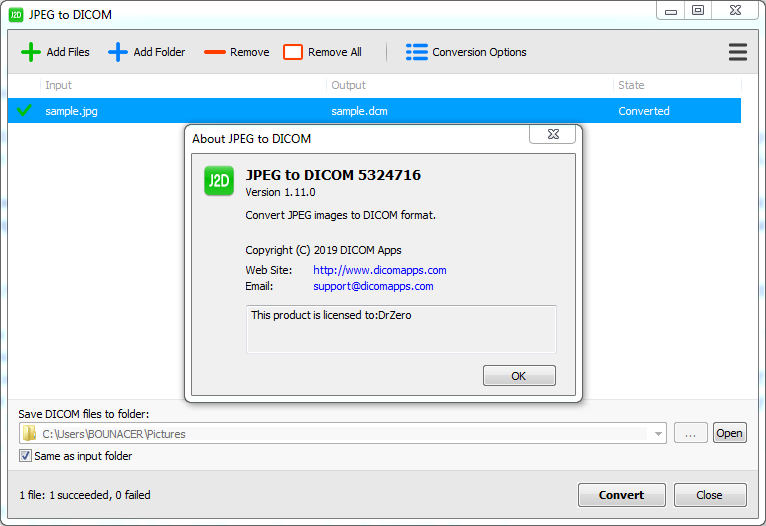This screenshot has height=526, width=766.
Task: Click the Convert button
Action: pyautogui.click(x=621, y=495)
